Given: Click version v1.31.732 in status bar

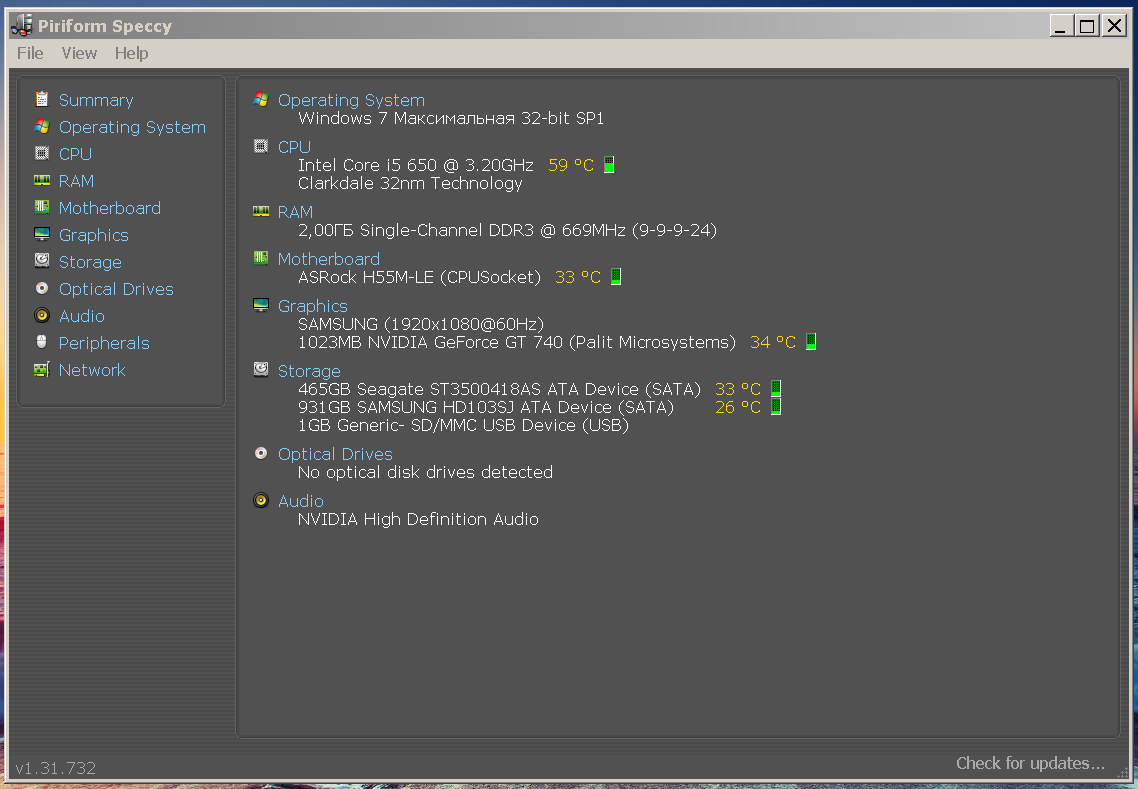Looking at the screenshot, I should click(55, 768).
